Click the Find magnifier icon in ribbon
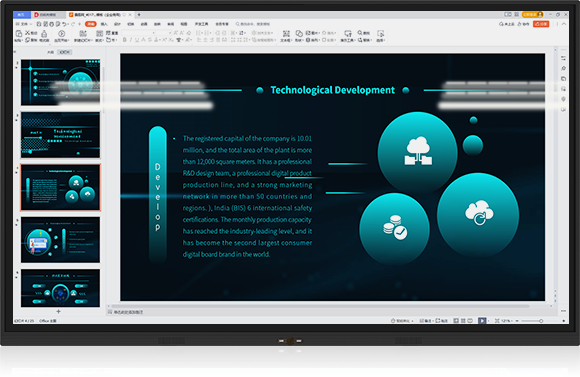The width and height of the screenshot is (580, 377). [360, 33]
